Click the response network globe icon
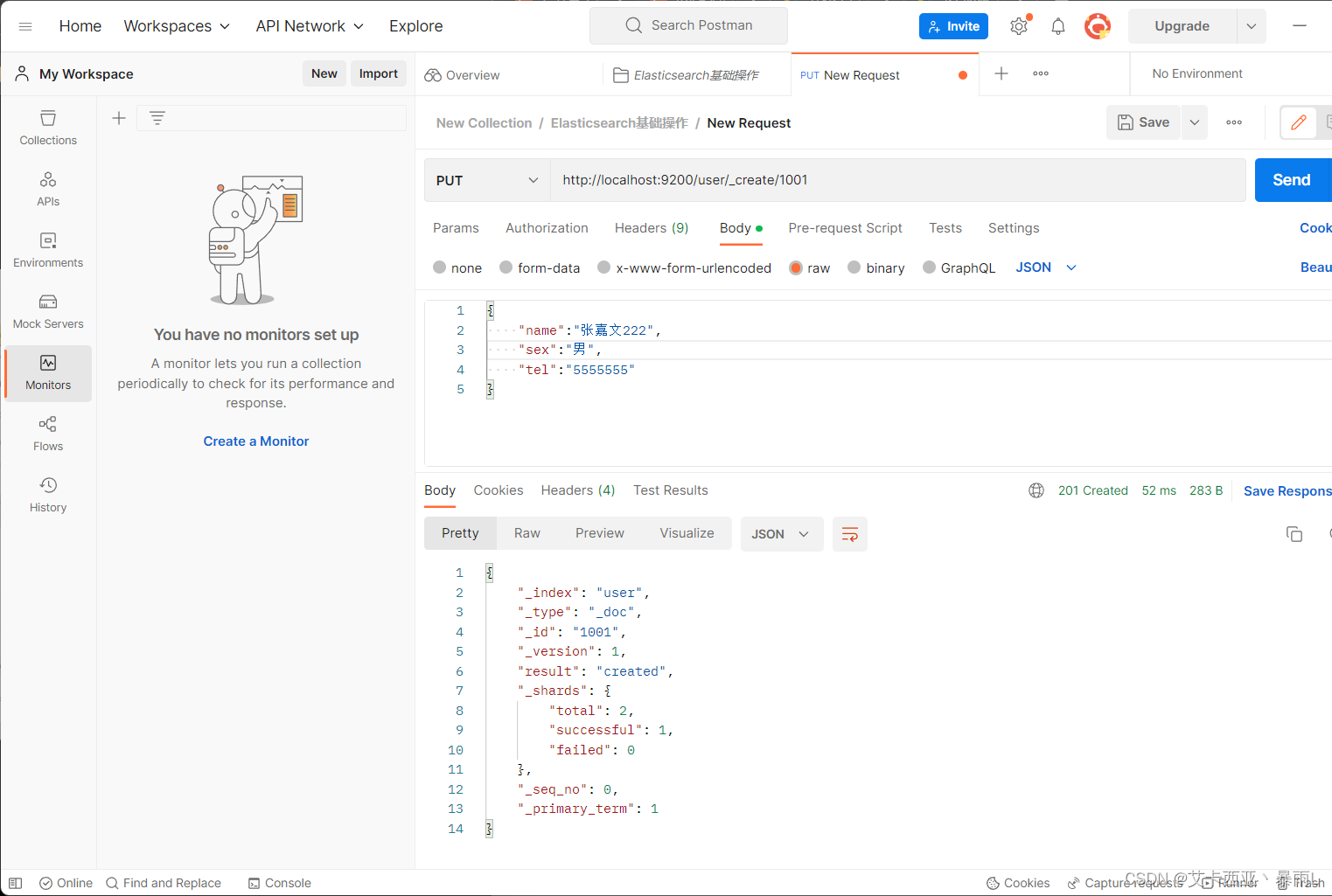1332x896 pixels. [x=1036, y=490]
